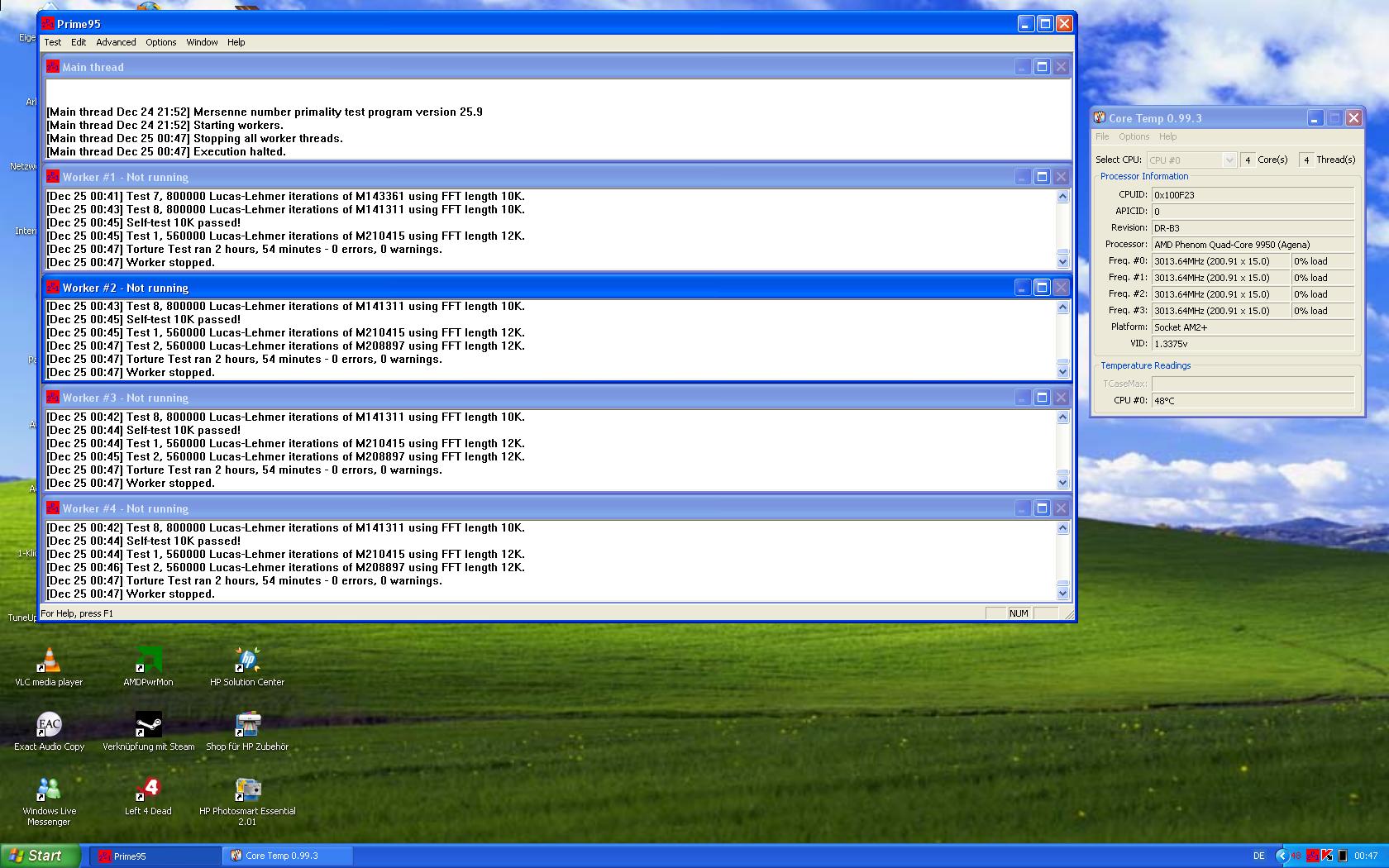Viewport: 1389px width, 868px height.
Task: Click the Worker #1 scroll down arrow
Action: 1063,262
